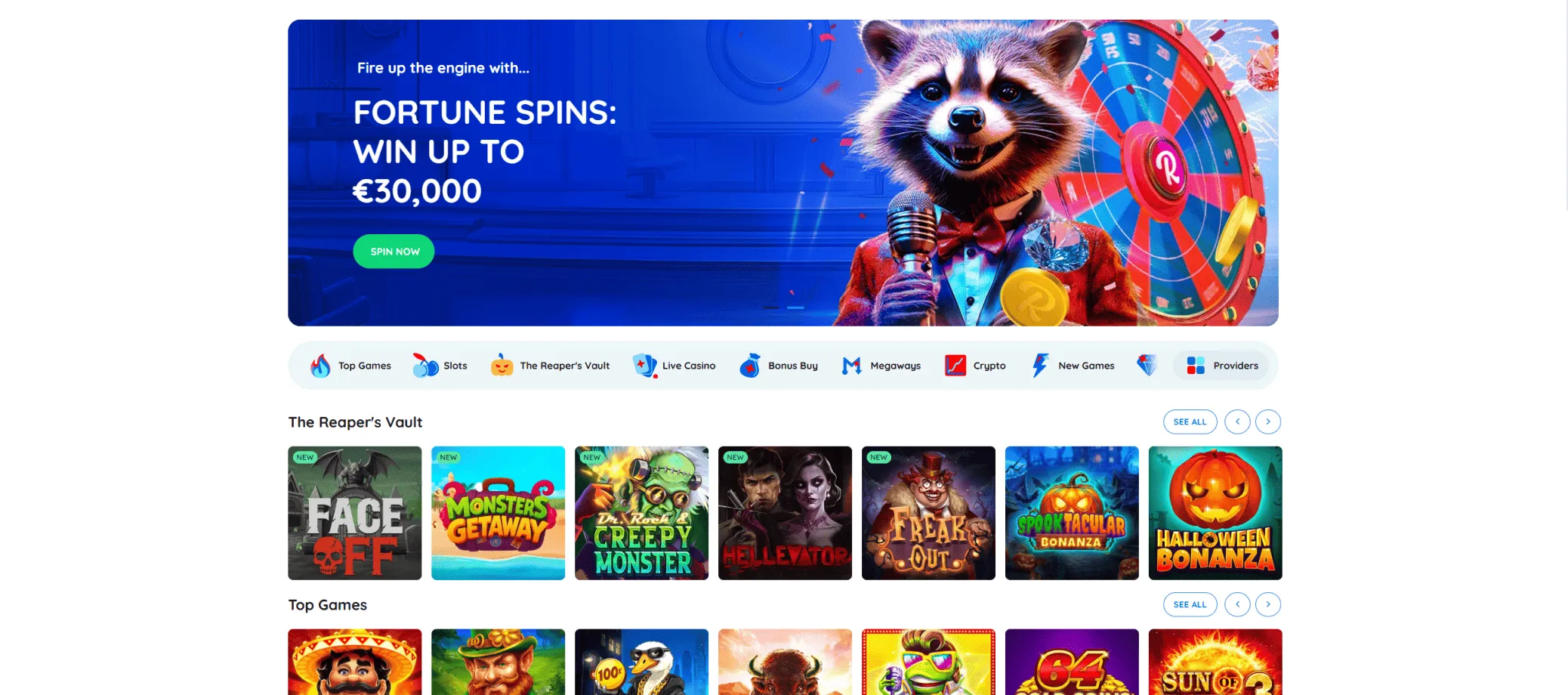The height and width of the screenshot is (695, 1568).
Task: Select the New Games lightning icon
Action: [x=1040, y=366]
